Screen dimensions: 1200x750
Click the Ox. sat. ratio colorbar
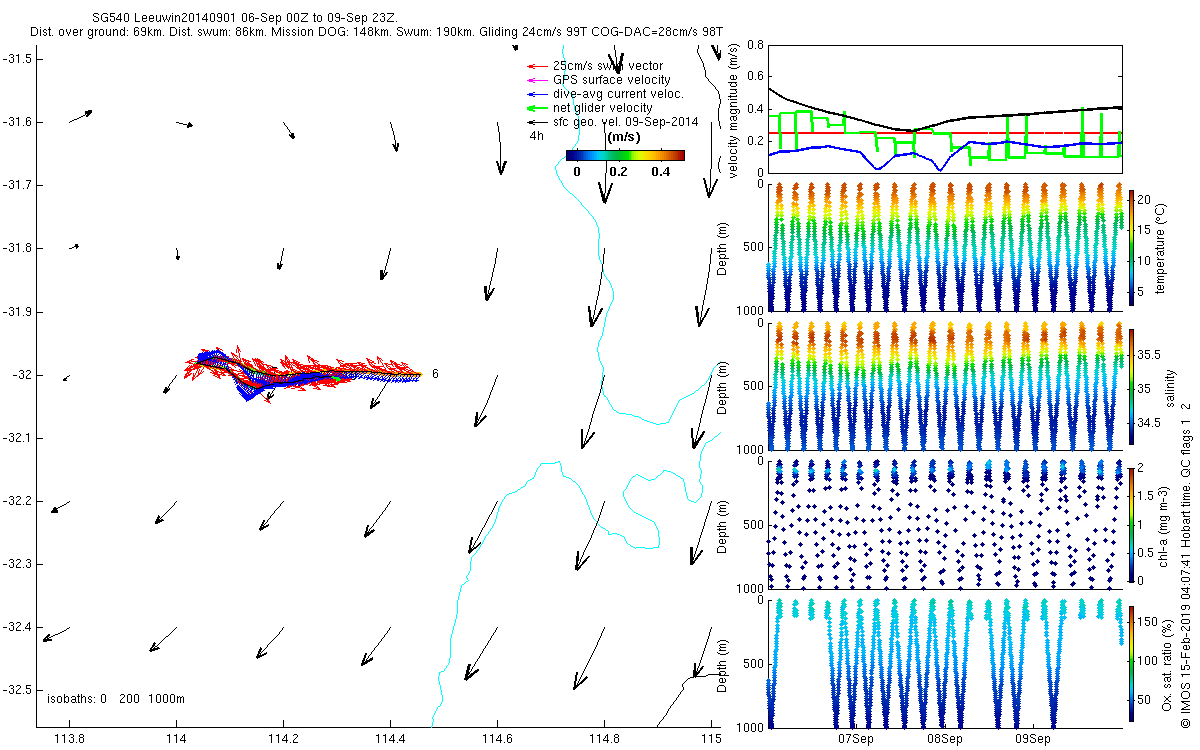[x=1131, y=664]
